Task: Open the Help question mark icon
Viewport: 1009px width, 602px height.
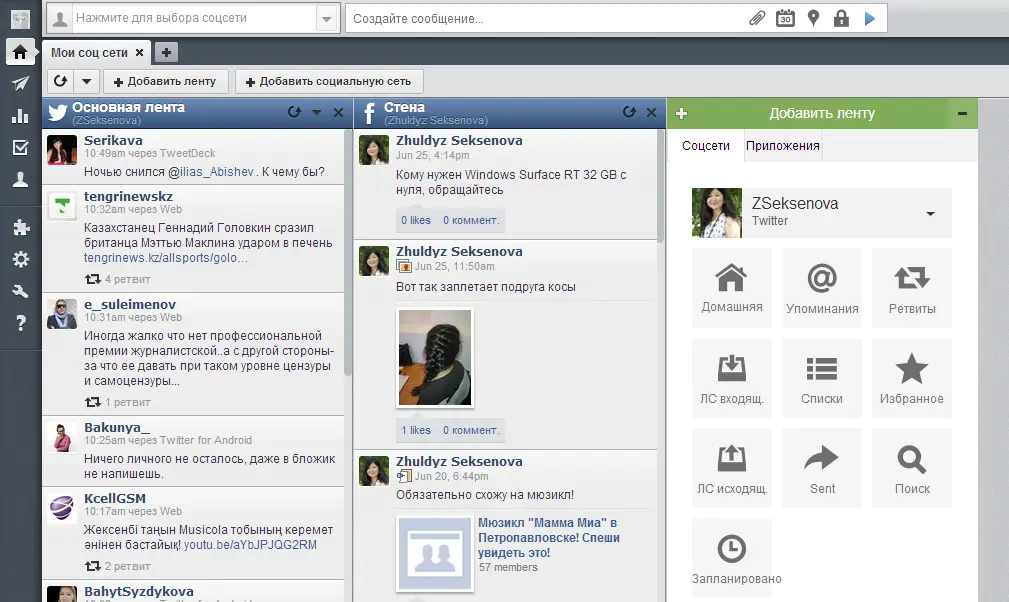Action: [21, 323]
